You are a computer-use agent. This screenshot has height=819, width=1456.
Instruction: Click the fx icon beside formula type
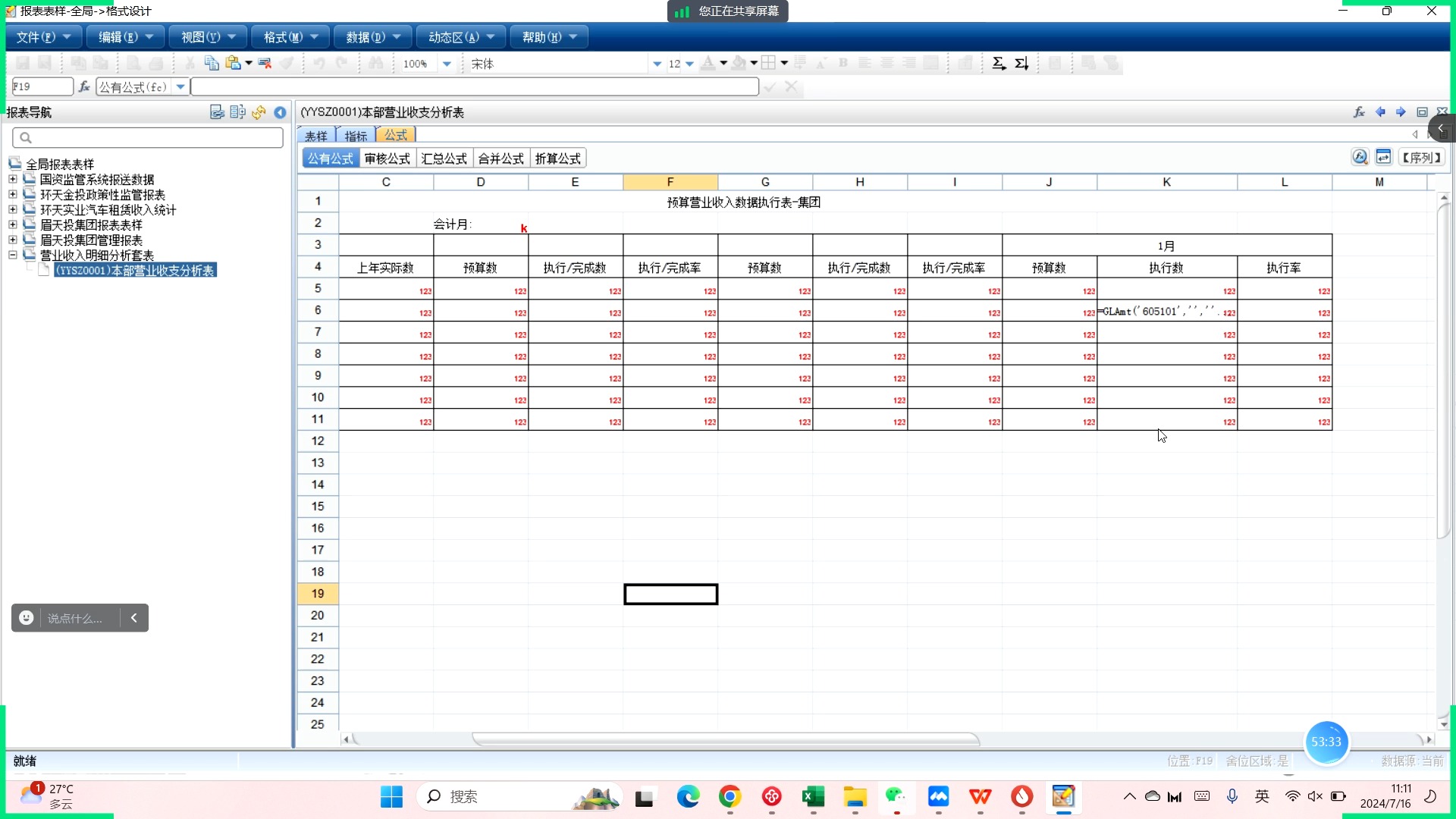click(x=84, y=87)
